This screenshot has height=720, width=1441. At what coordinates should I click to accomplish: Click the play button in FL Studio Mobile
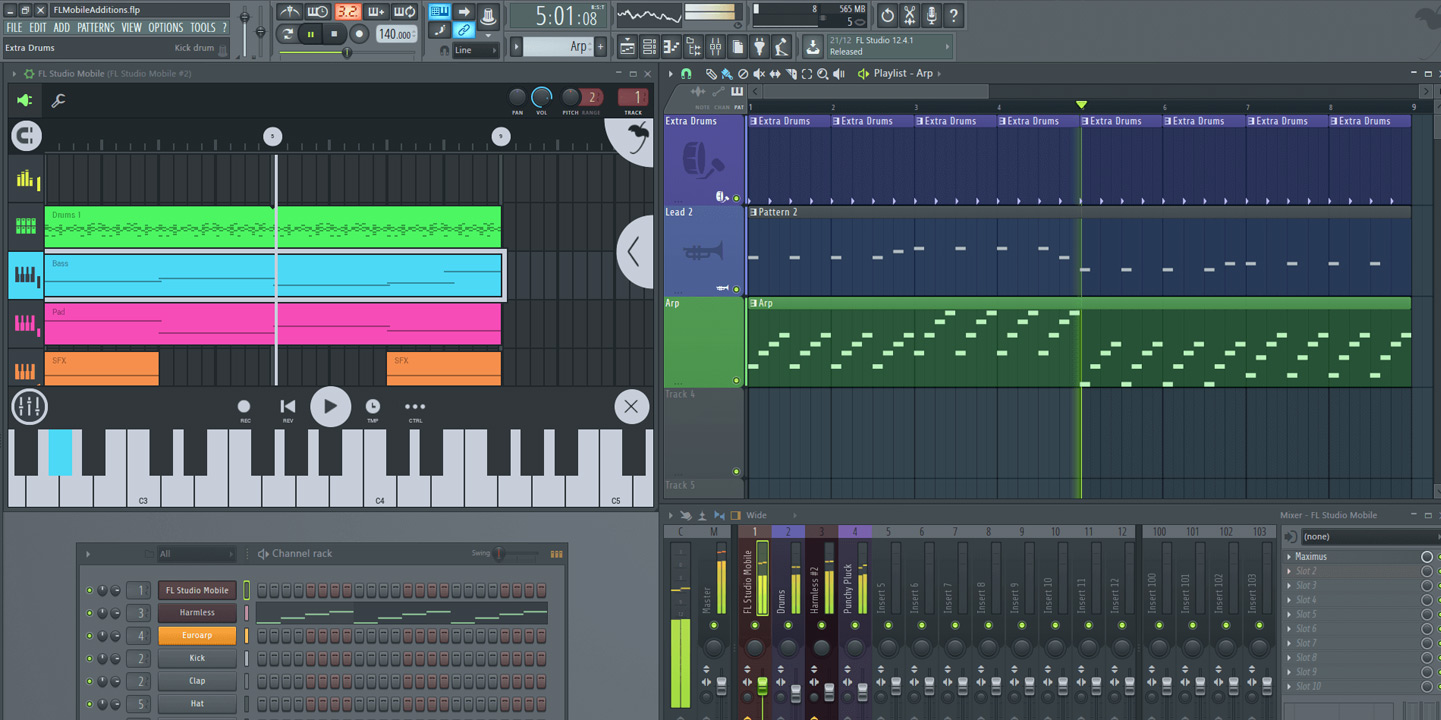pyautogui.click(x=330, y=407)
